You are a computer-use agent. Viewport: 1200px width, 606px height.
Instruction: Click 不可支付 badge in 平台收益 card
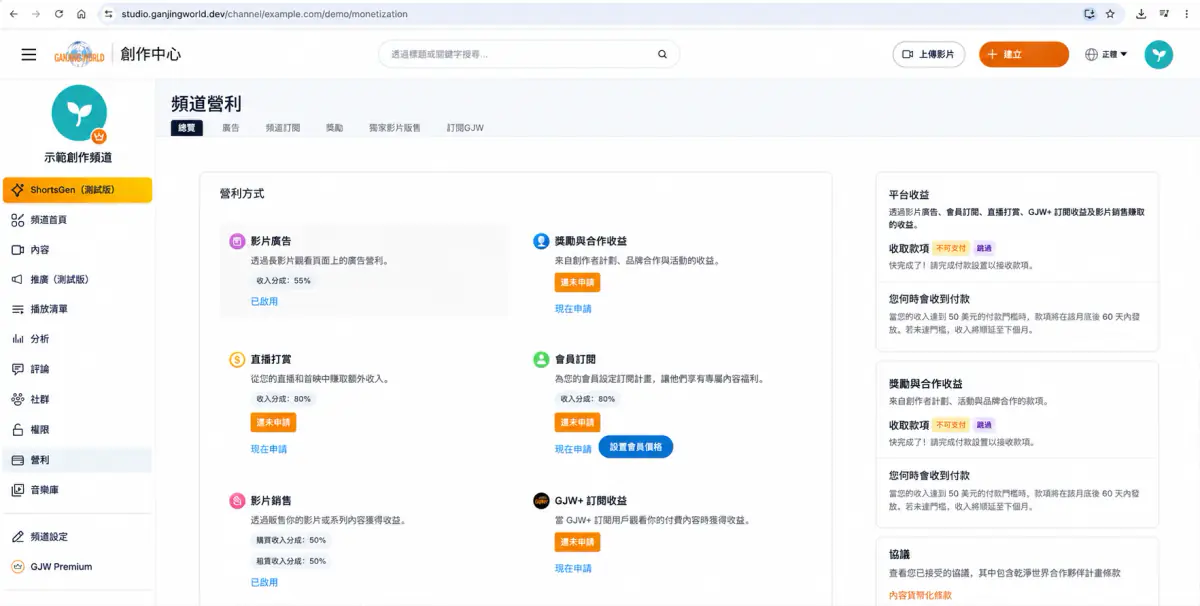click(x=951, y=248)
